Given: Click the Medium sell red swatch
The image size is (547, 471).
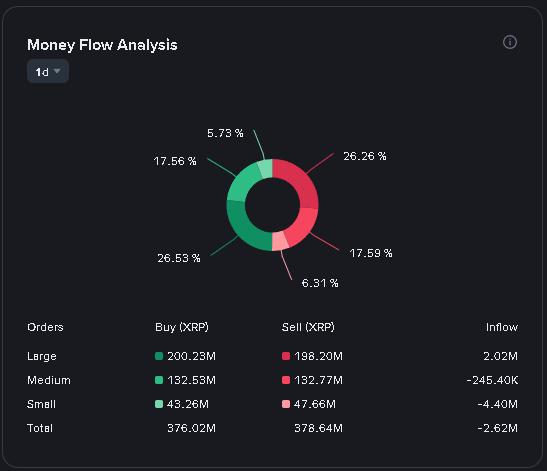Looking at the screenshot, I should pyautogui.click(x=286, y=380).
